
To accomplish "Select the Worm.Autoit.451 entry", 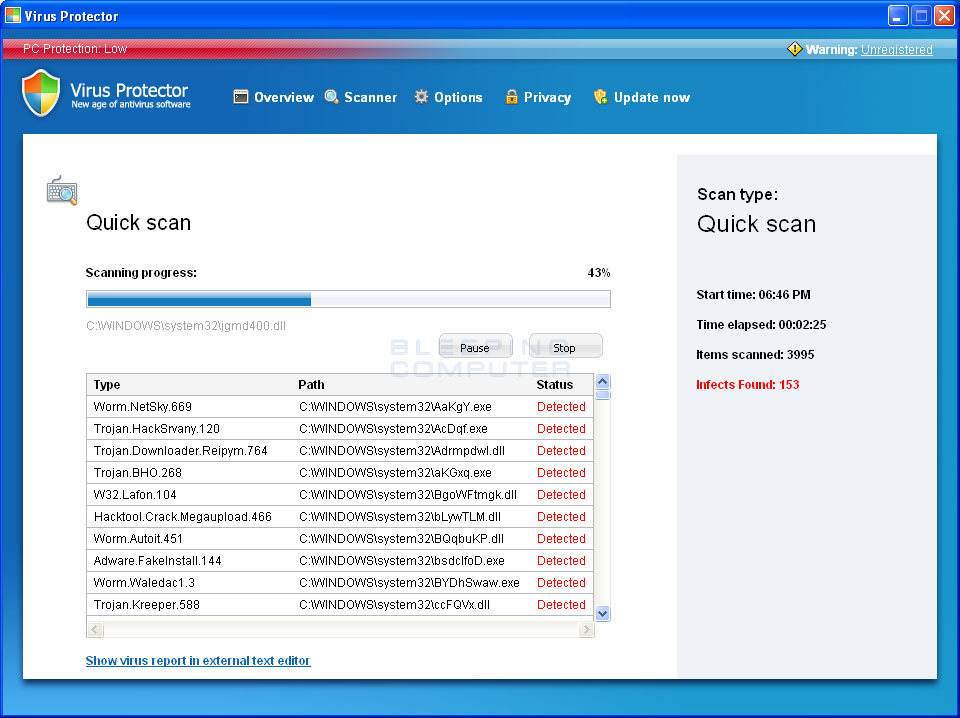I will click(x=340, y=539).
